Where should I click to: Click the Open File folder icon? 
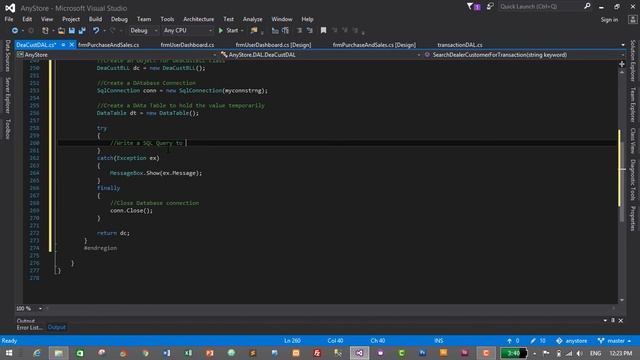(61, 31)
